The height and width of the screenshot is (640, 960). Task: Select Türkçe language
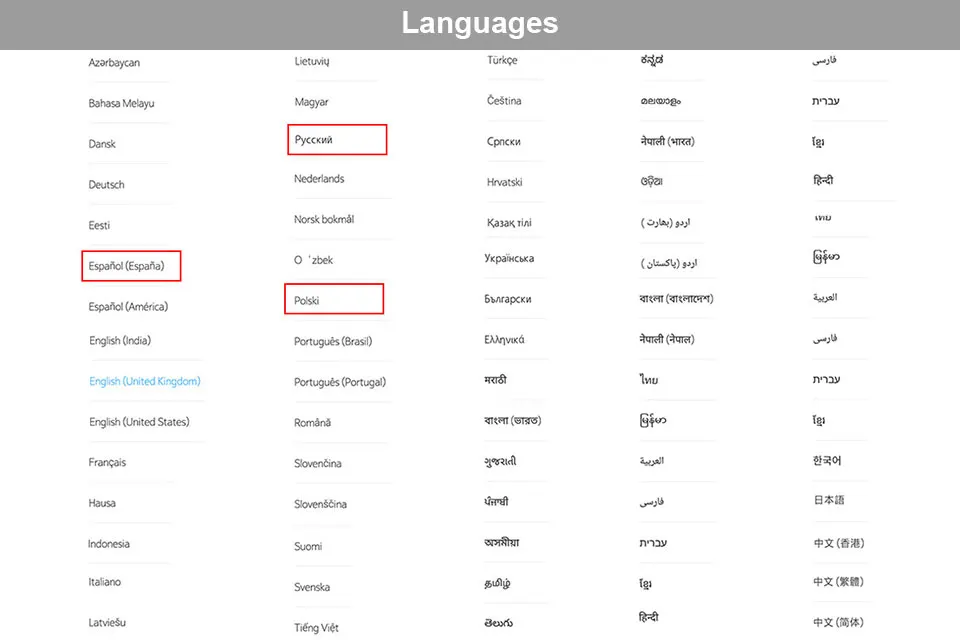(502, 60)
